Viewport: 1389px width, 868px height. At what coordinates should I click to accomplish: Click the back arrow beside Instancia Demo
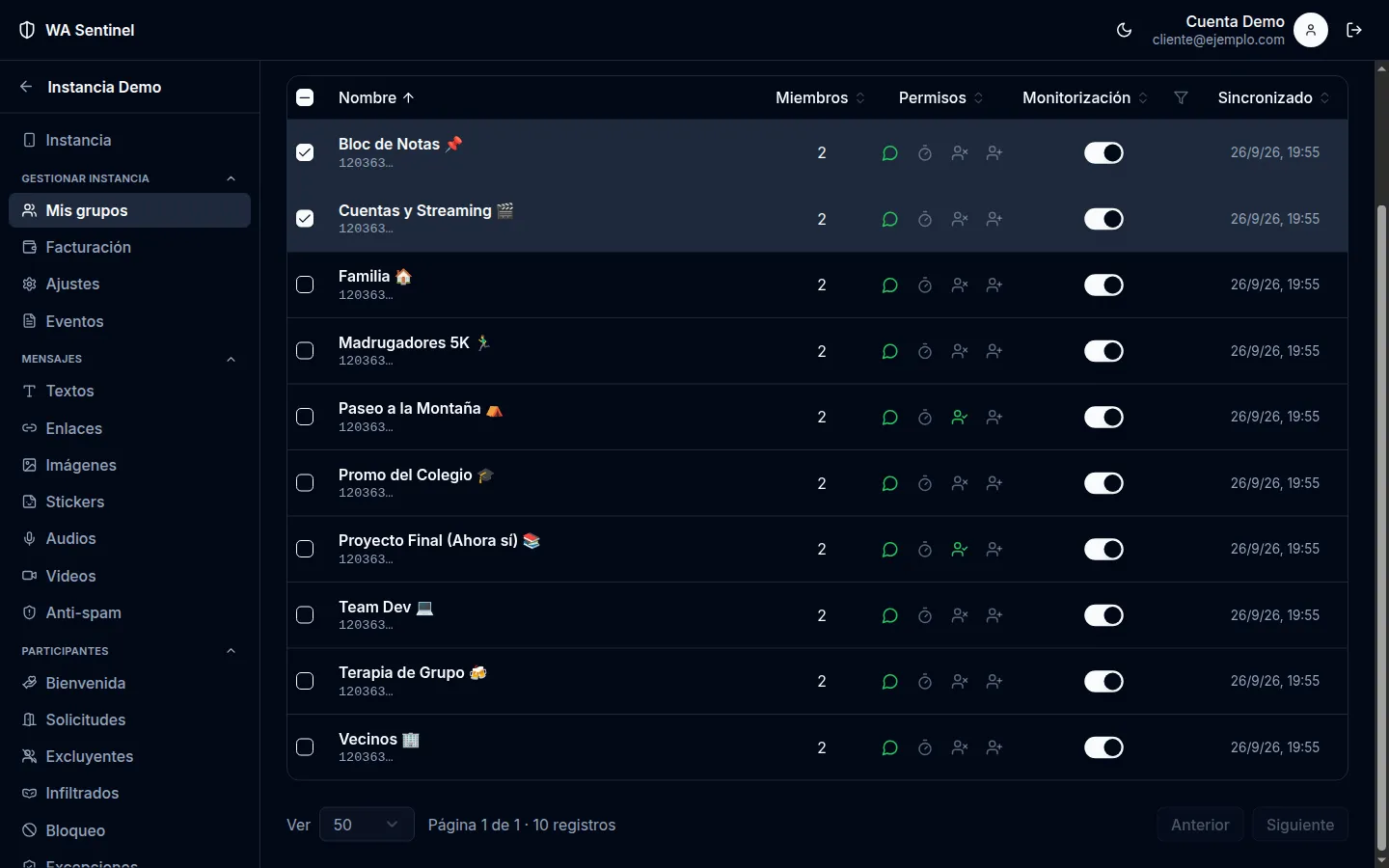pyautogui.click(x=26, y=87)
